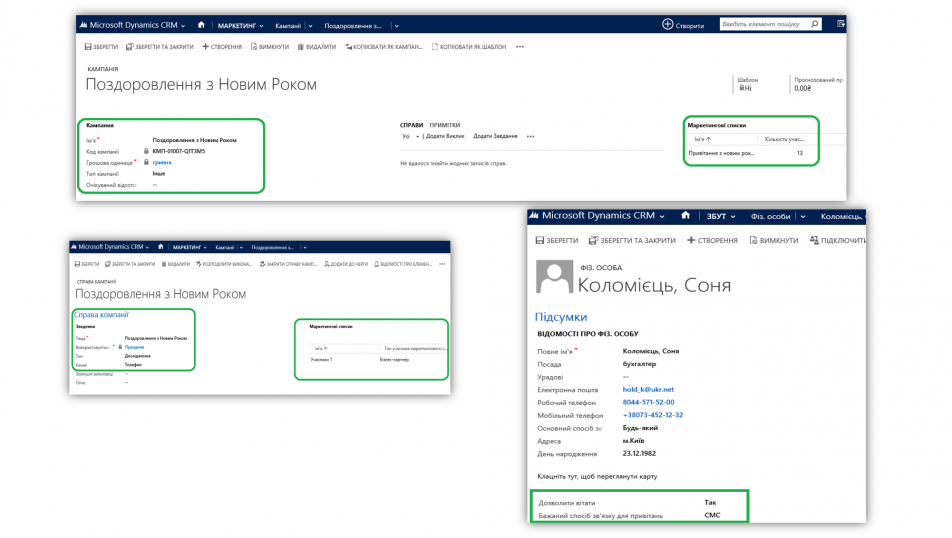Click the Продажи link in the campaign activity form
952x538 pixels.
pos(134,347)
